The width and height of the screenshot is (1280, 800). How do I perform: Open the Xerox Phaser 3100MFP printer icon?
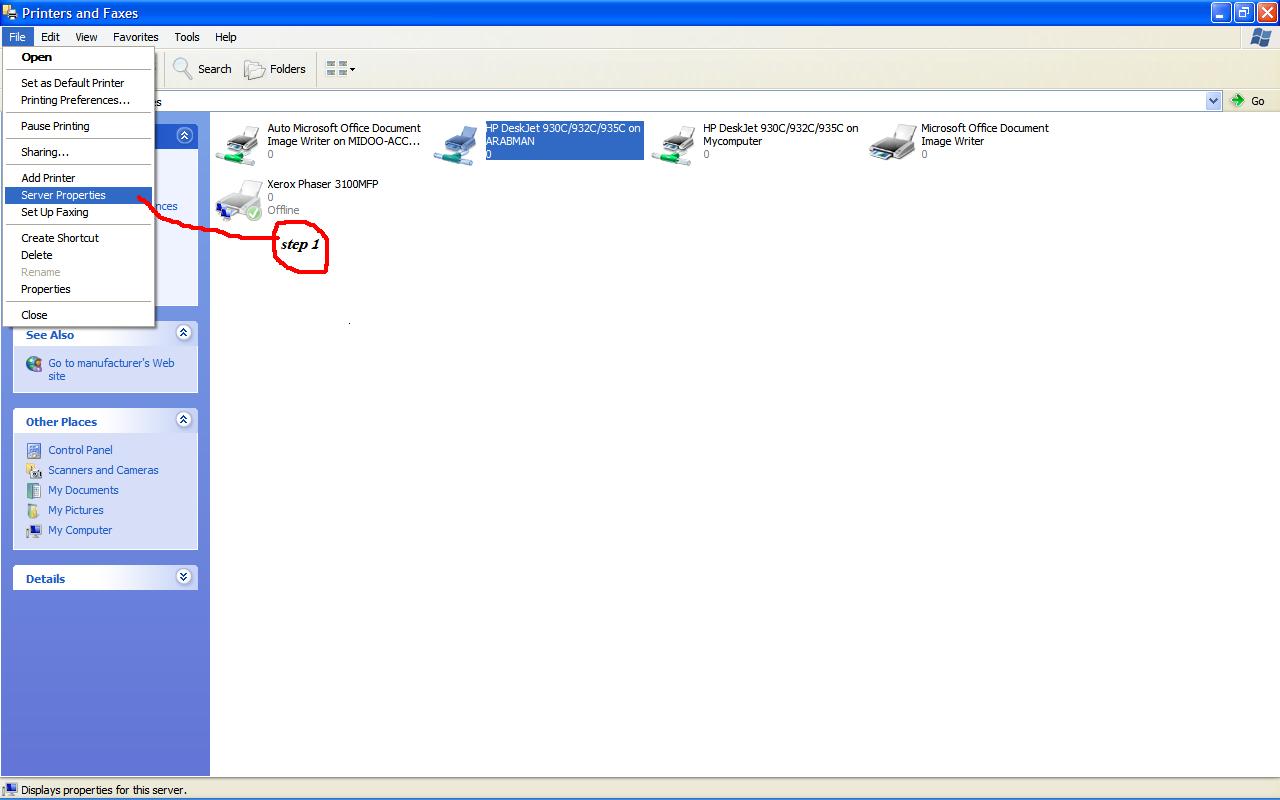(x=238, y=200)
